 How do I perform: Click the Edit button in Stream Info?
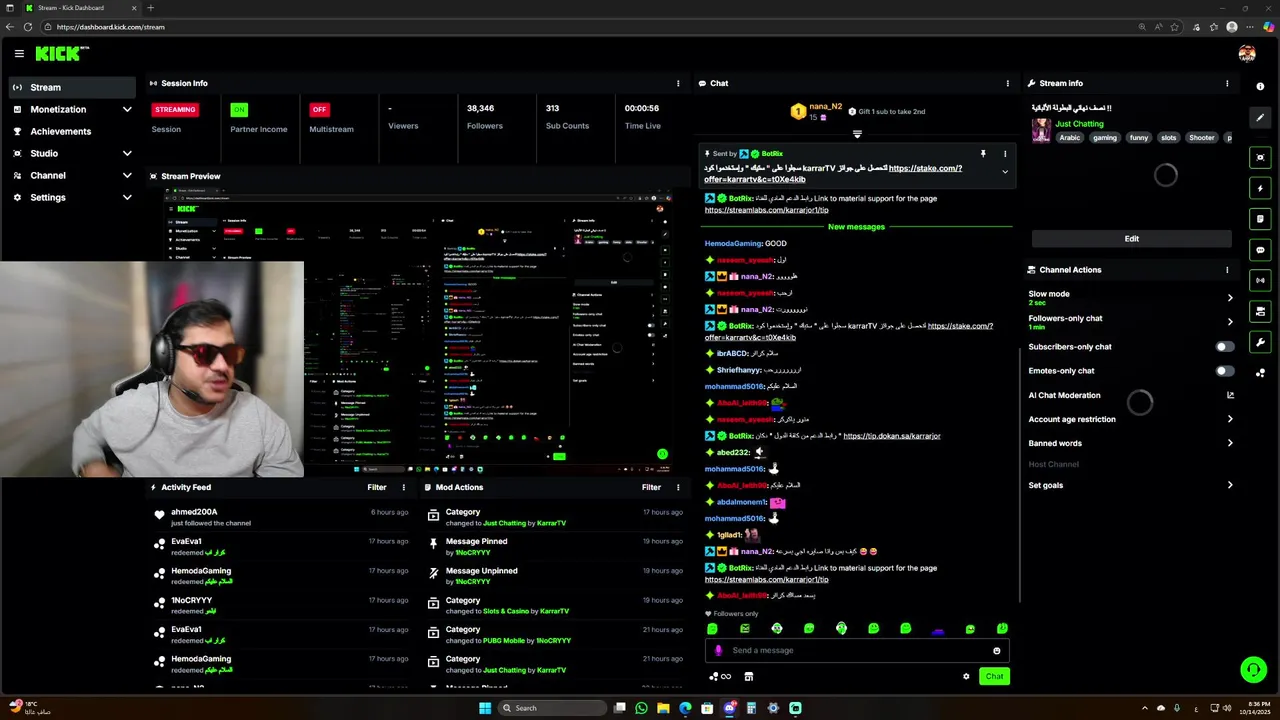pos(1131,239)
